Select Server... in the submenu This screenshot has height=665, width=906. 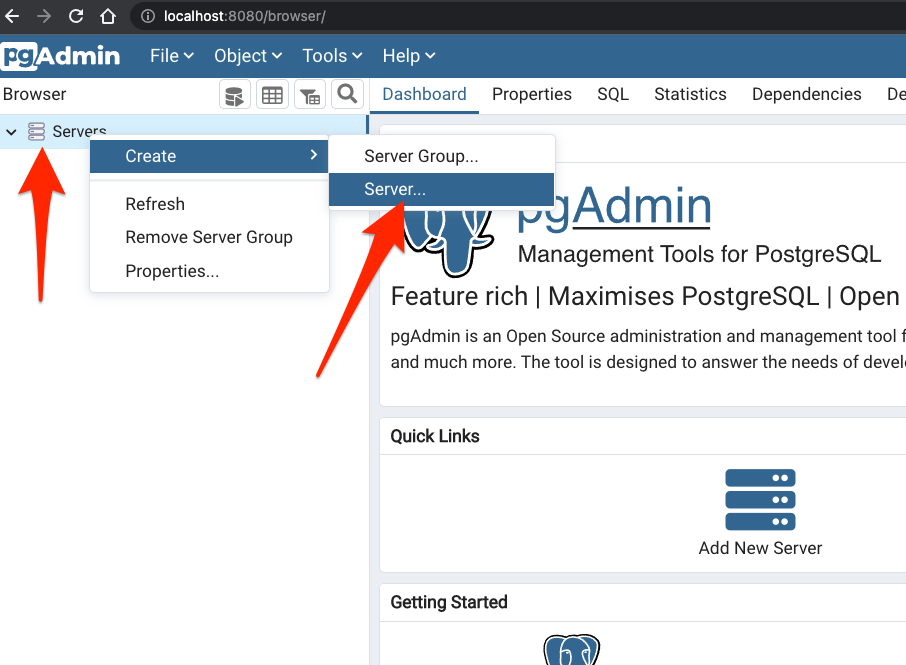pos(441,189)
